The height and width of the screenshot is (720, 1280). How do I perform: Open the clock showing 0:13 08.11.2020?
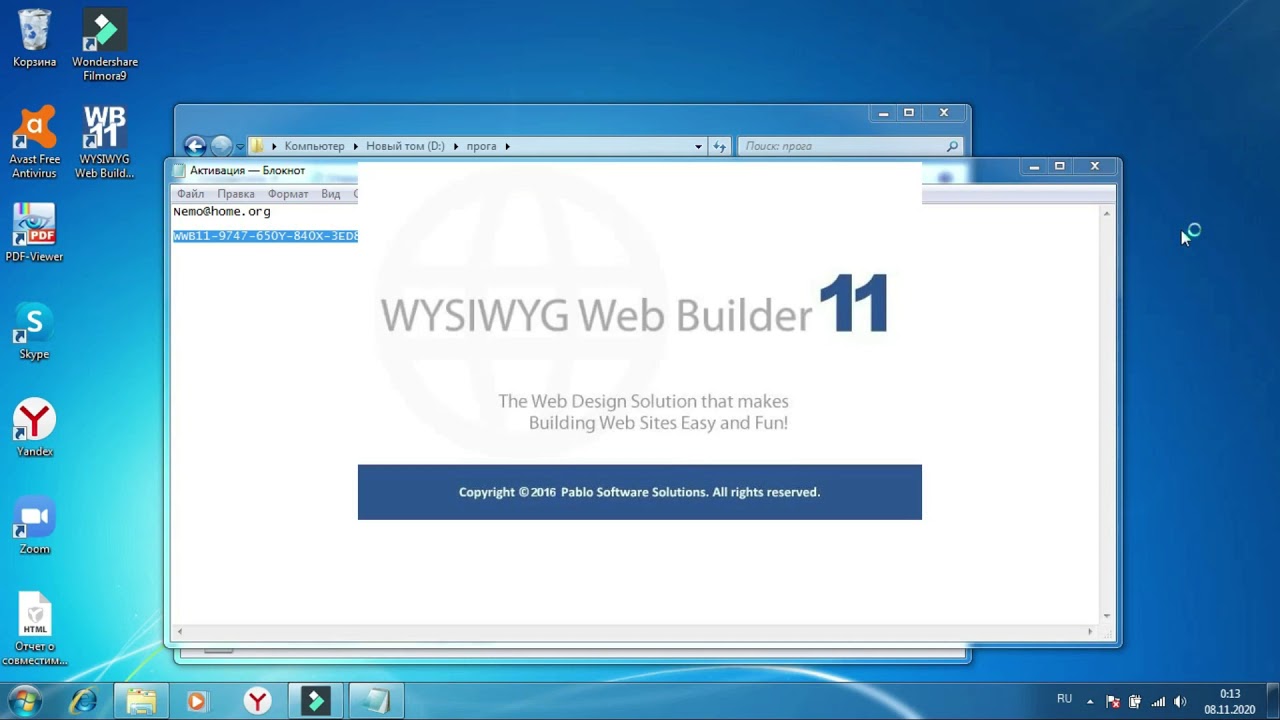click(x=1229, y=701)
